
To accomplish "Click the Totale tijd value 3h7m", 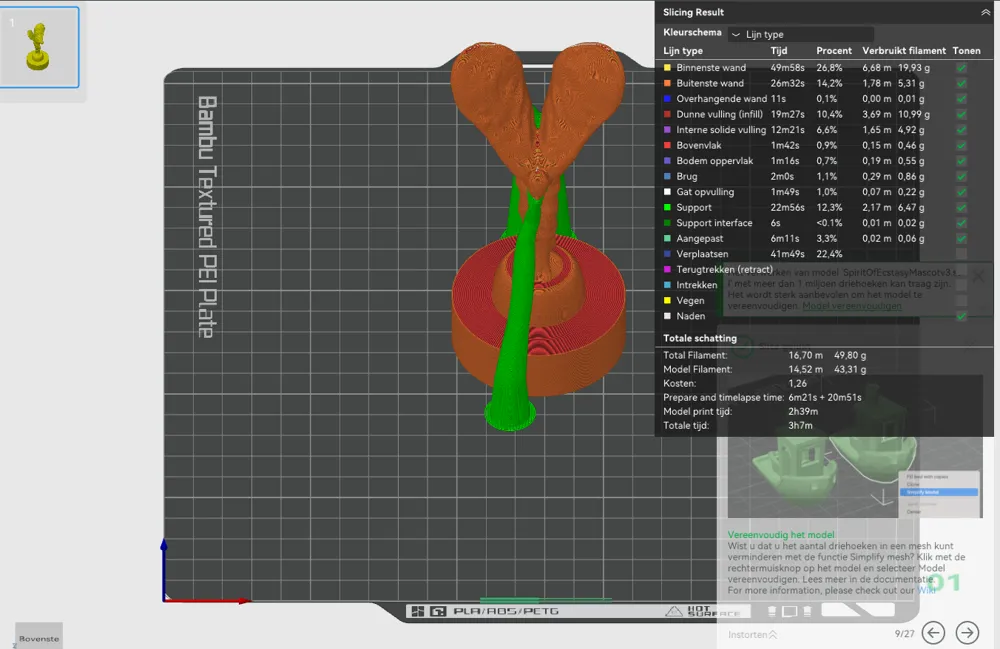I will click(x=800, y=425).
